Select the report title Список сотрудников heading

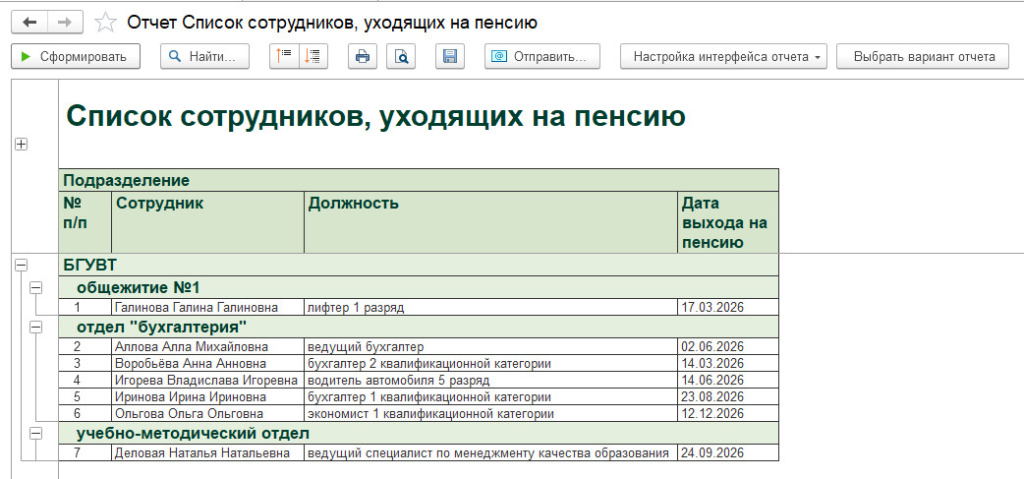(x=376, y=116)
